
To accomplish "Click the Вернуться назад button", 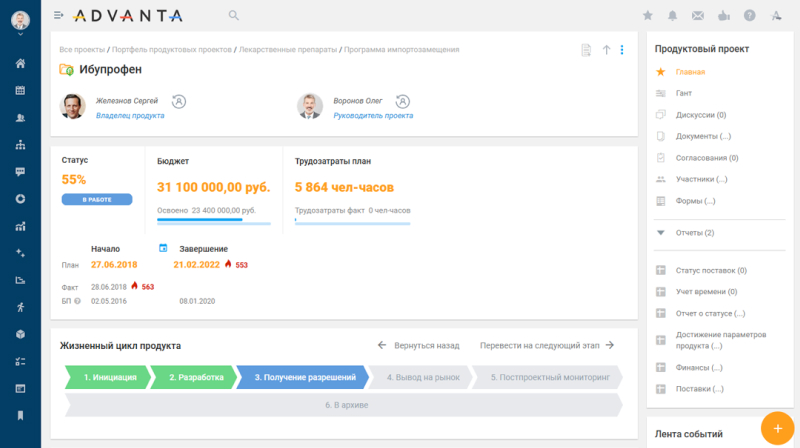I will [418, 345].
